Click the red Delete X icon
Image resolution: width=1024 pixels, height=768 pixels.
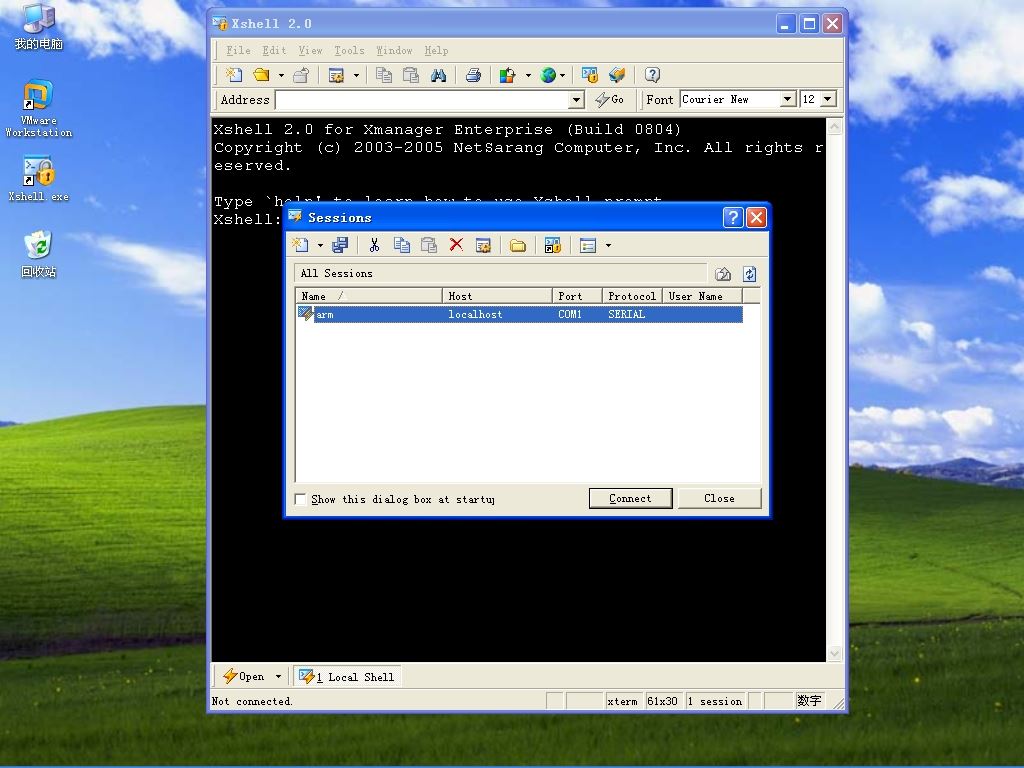click(x=456, y=246)
